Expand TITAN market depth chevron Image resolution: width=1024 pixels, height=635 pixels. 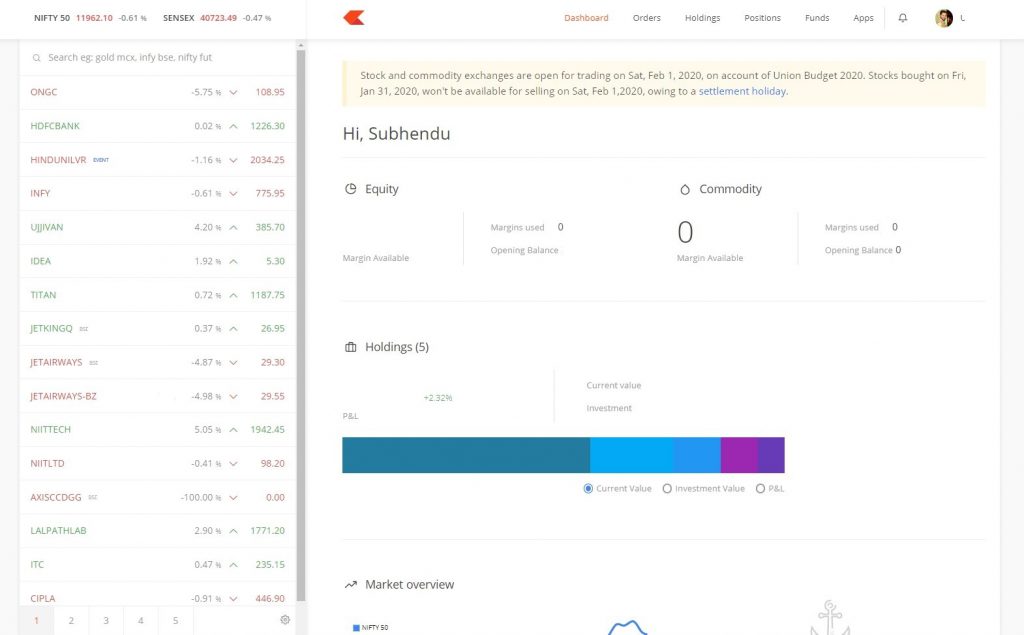(233, 295)
